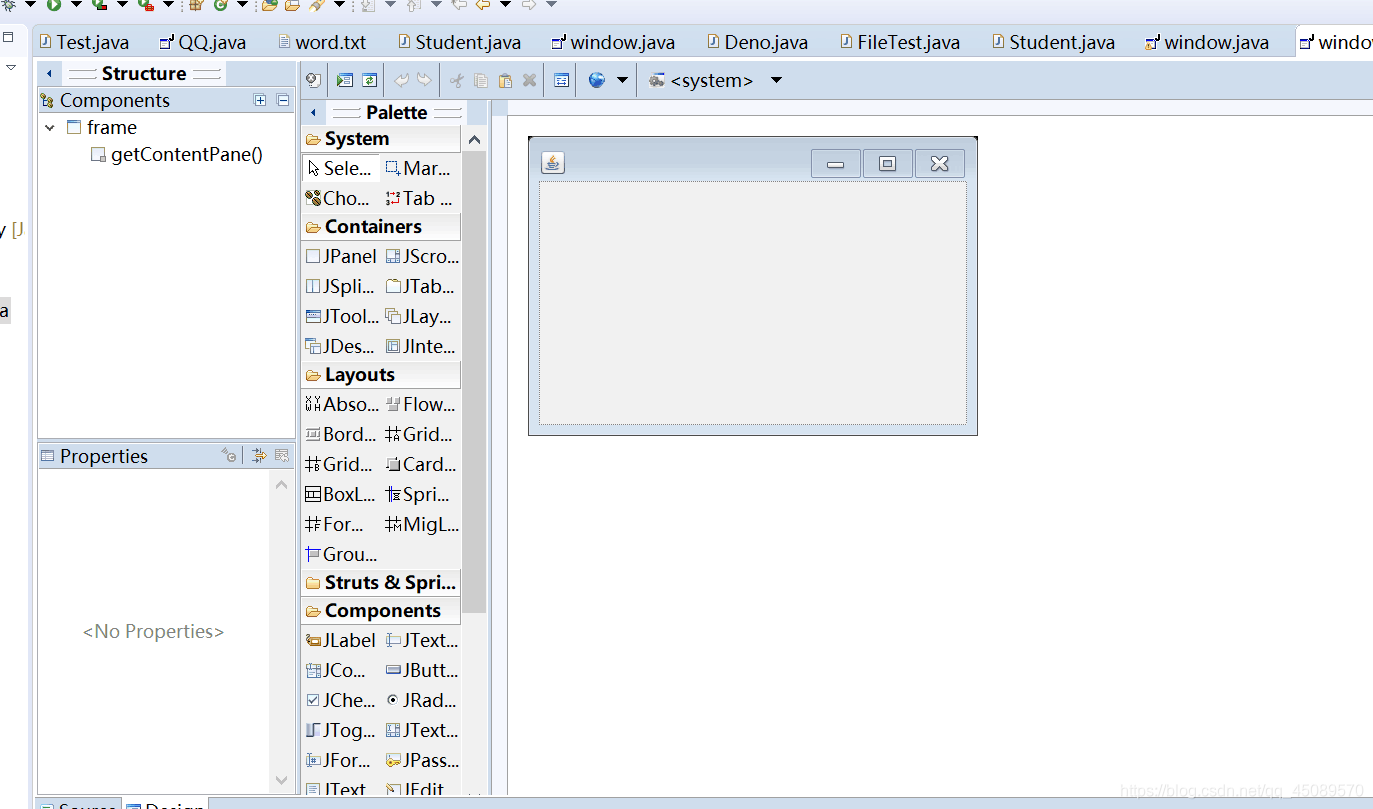
Task: Pick the Choose component tool
Action: click(340, 198)
